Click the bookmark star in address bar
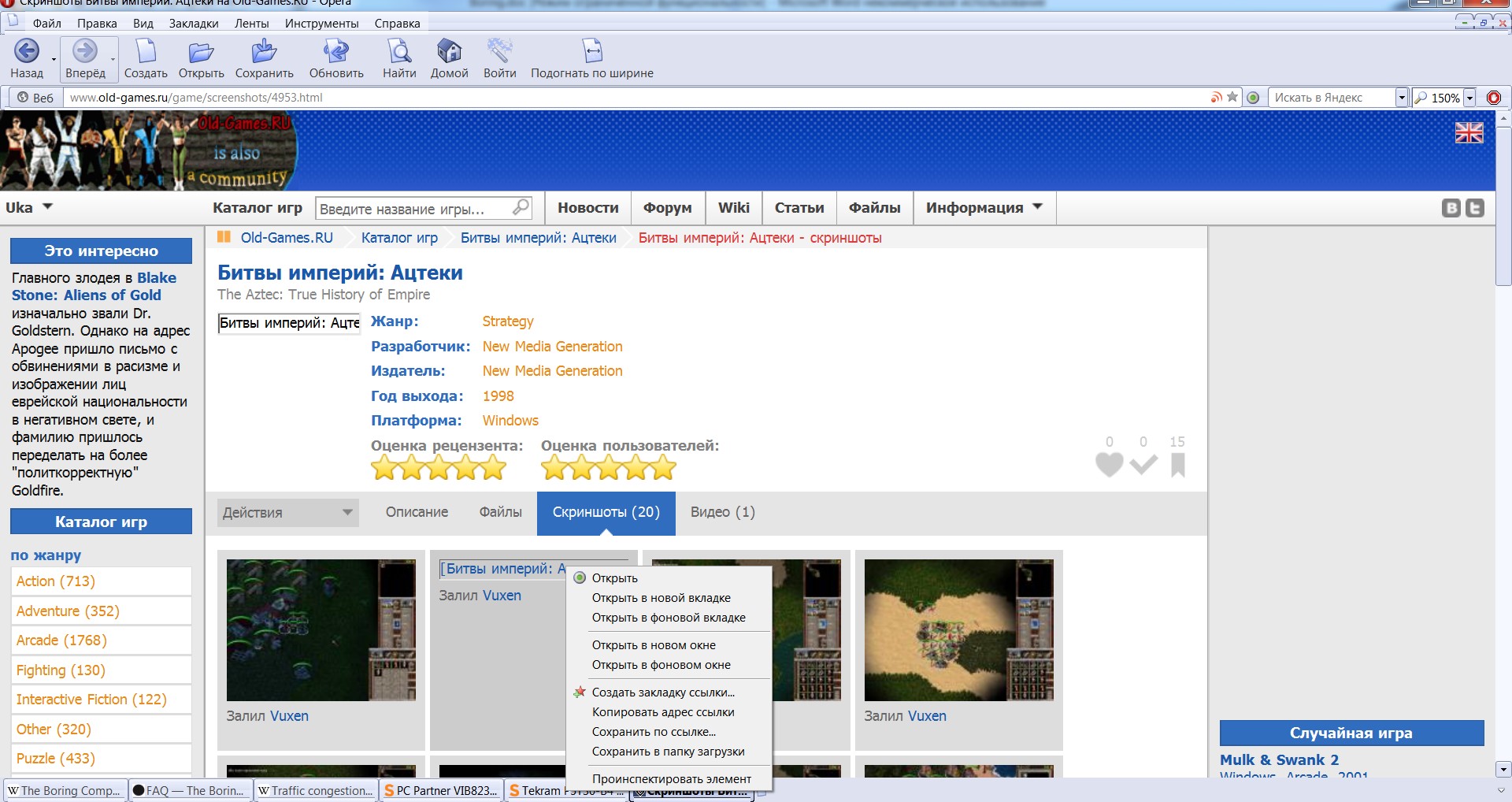The height and width of the screenshot is (802, 1512). (x=1232, y=97)
